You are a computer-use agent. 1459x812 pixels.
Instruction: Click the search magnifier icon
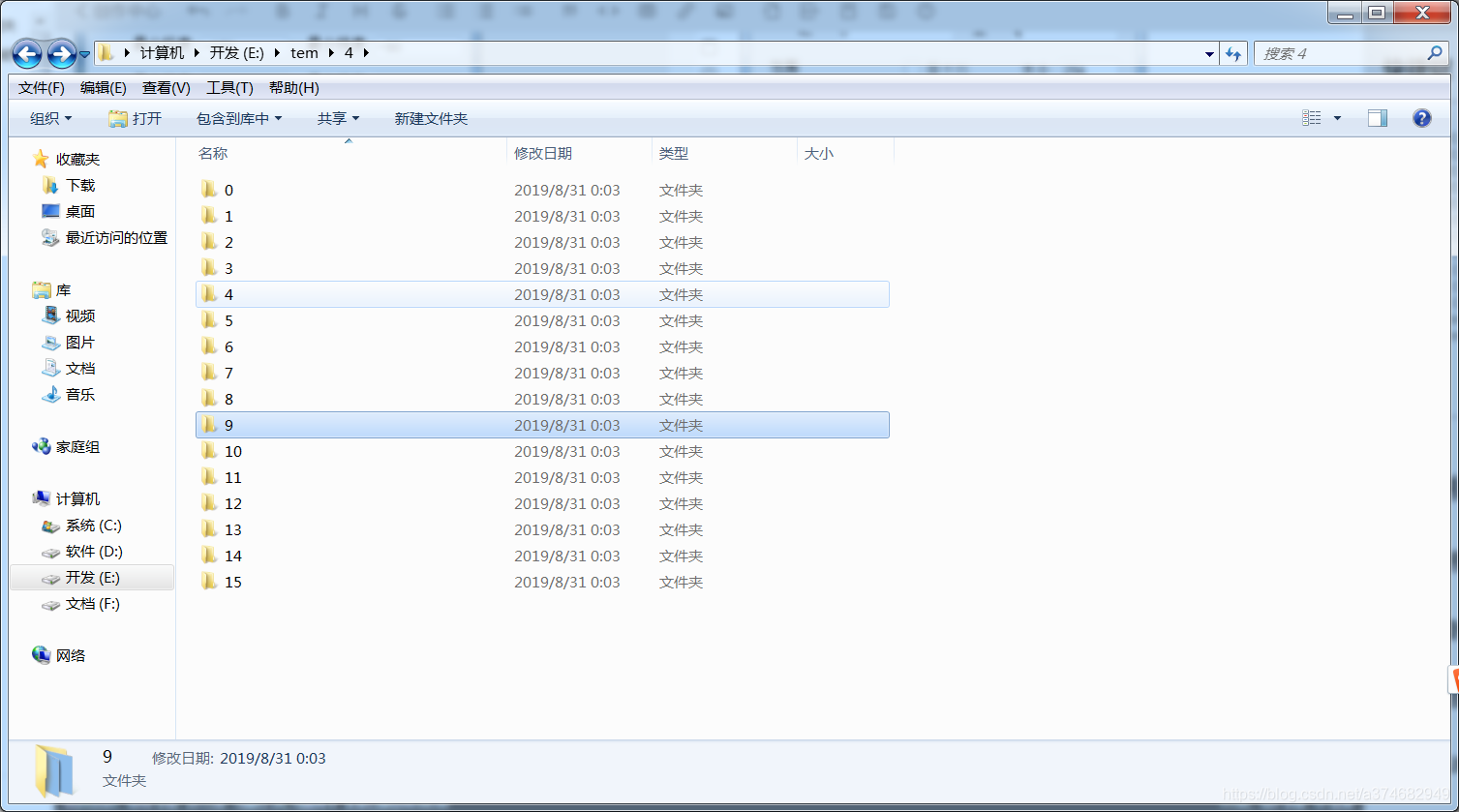pos(1435,53)
